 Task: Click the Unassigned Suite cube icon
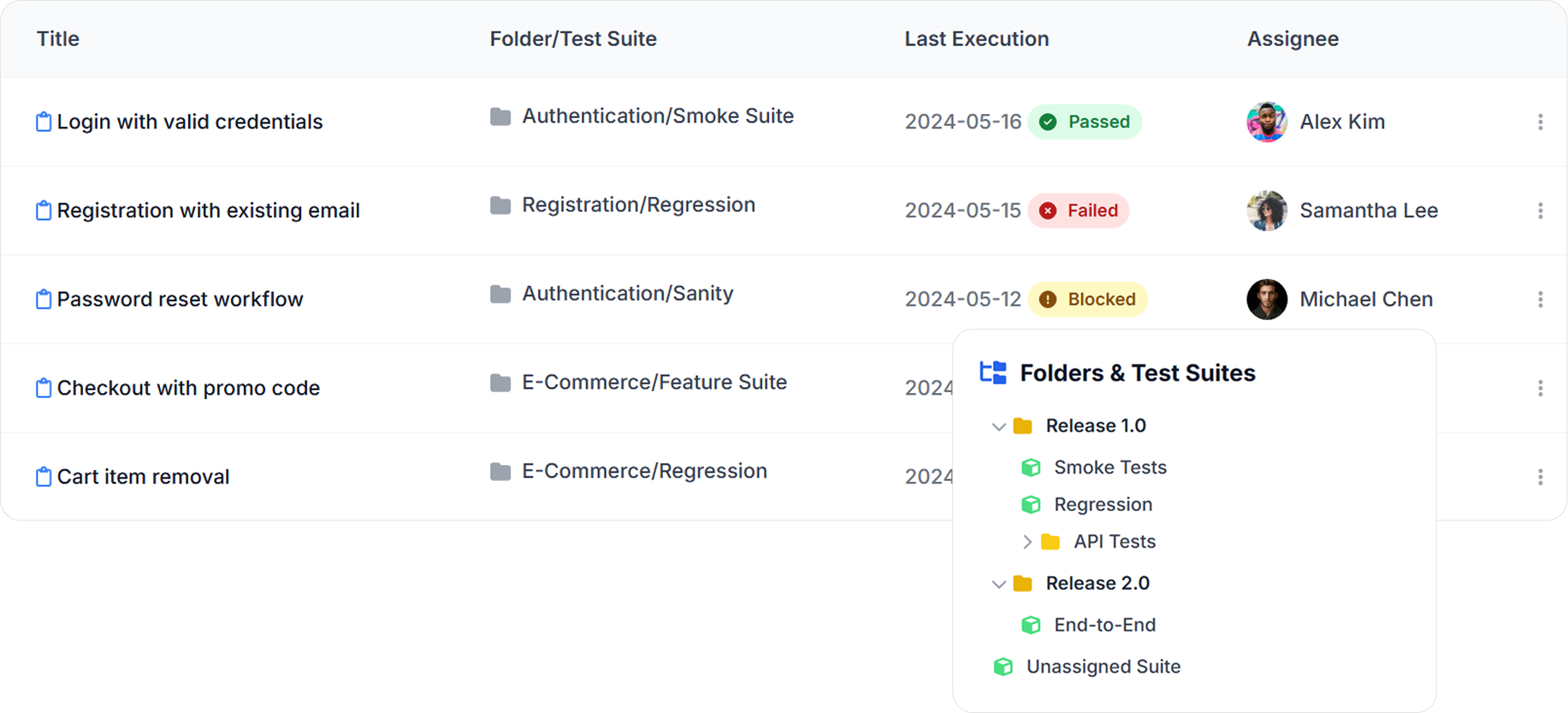1003,666
